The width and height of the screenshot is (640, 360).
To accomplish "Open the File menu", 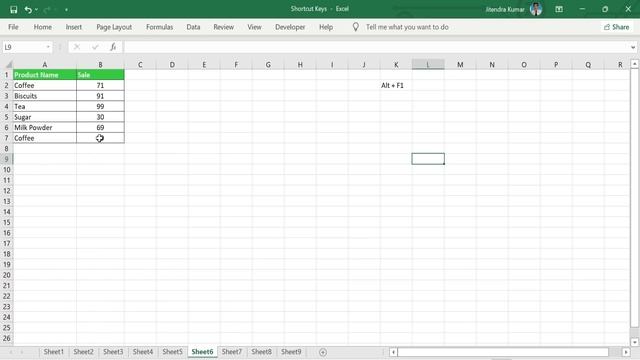I will tap(13, 27).
